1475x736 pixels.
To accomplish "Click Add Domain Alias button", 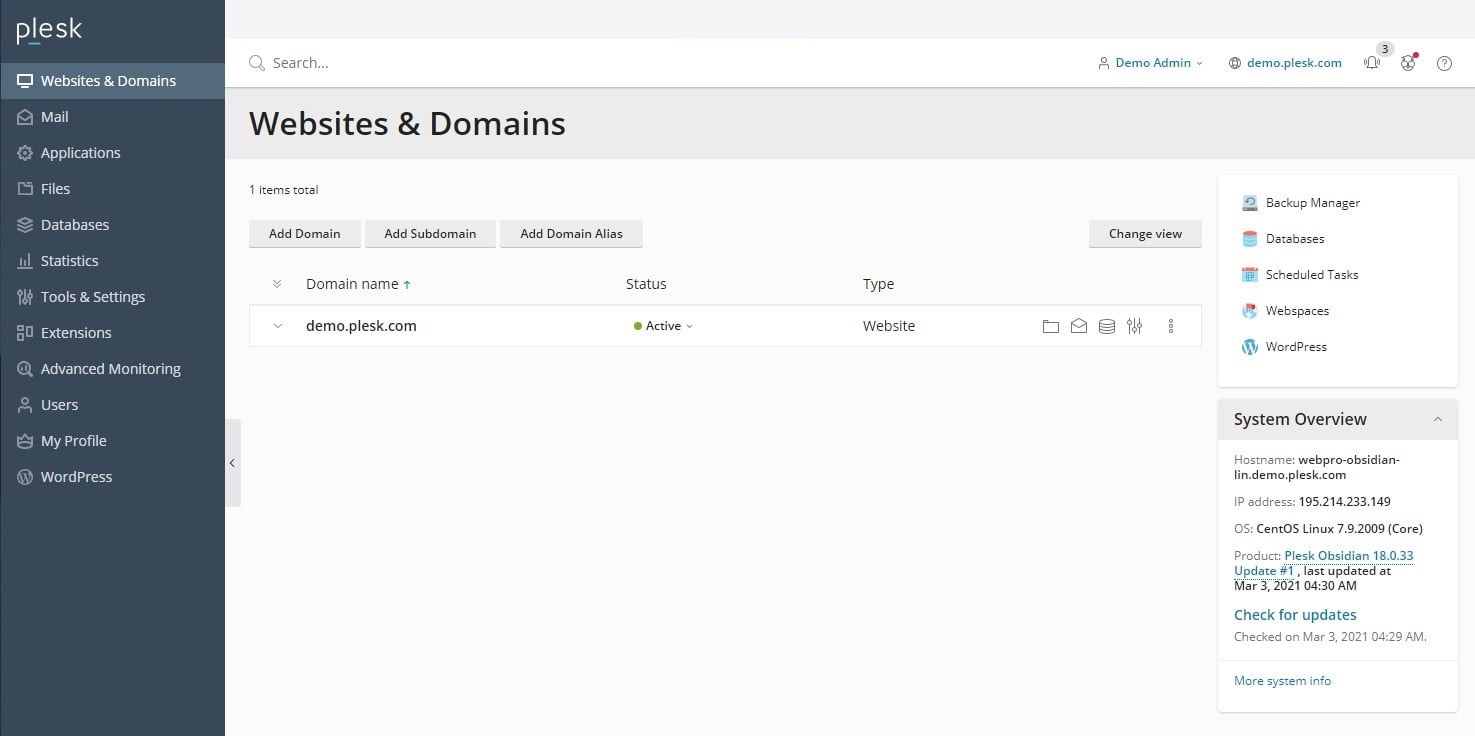I will pos(571,234).
